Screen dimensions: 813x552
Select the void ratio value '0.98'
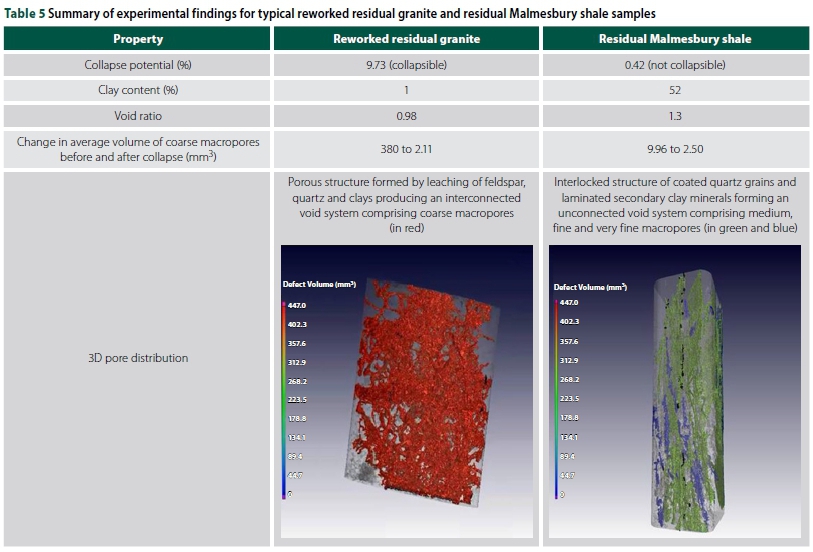point(406,116)
